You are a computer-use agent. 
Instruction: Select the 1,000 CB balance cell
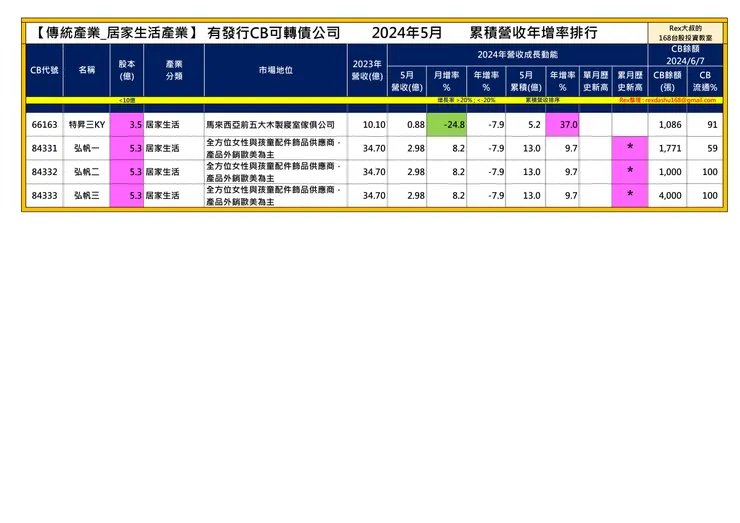pyautogui.click(x=667, y=172)
